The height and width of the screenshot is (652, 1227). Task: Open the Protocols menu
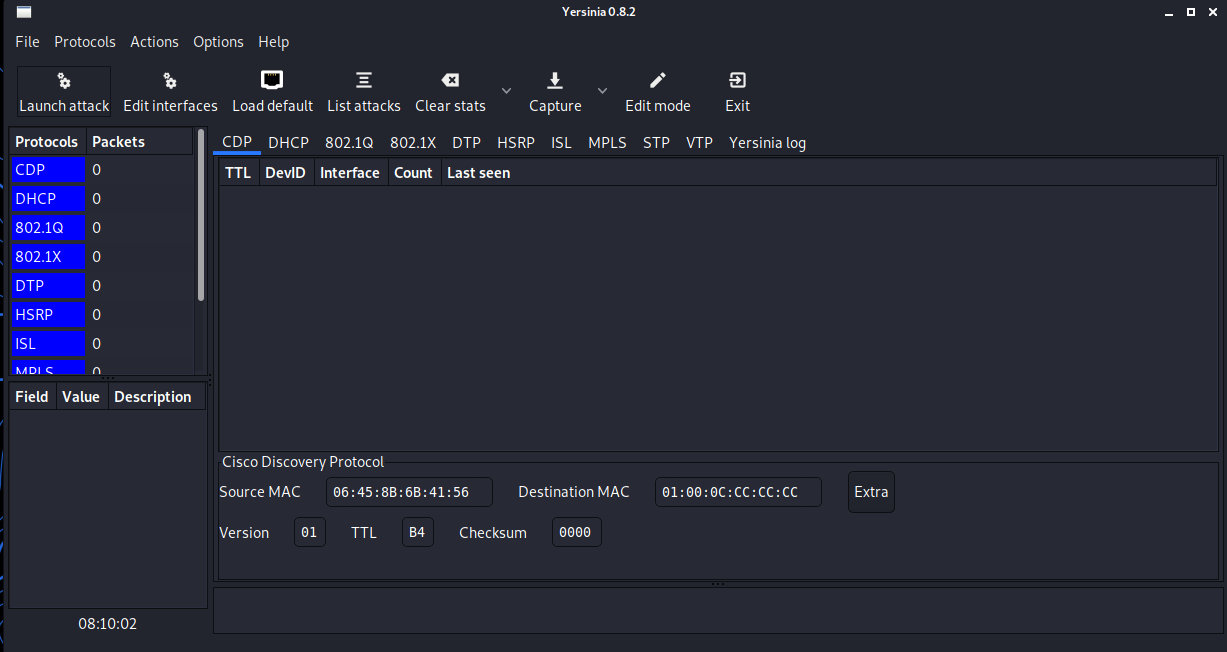coord(85,42)
